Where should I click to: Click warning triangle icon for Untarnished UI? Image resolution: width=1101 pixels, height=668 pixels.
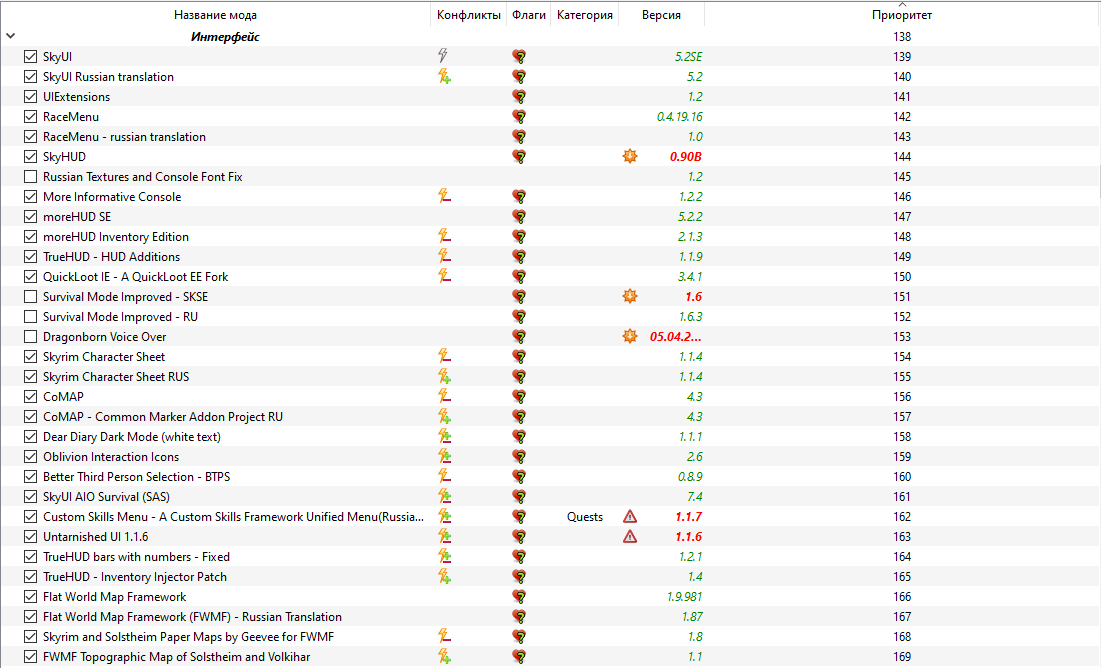click(x=630, y=537)
